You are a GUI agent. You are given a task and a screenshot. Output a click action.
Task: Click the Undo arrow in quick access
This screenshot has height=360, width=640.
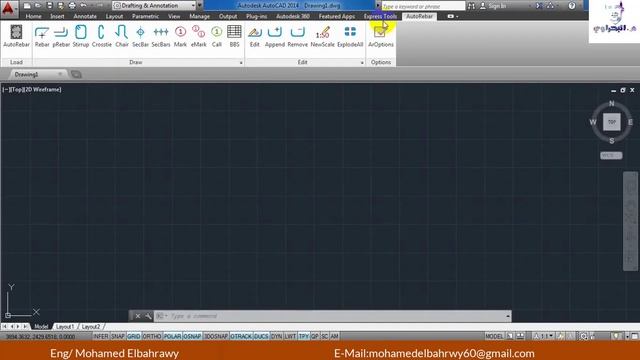84,6
